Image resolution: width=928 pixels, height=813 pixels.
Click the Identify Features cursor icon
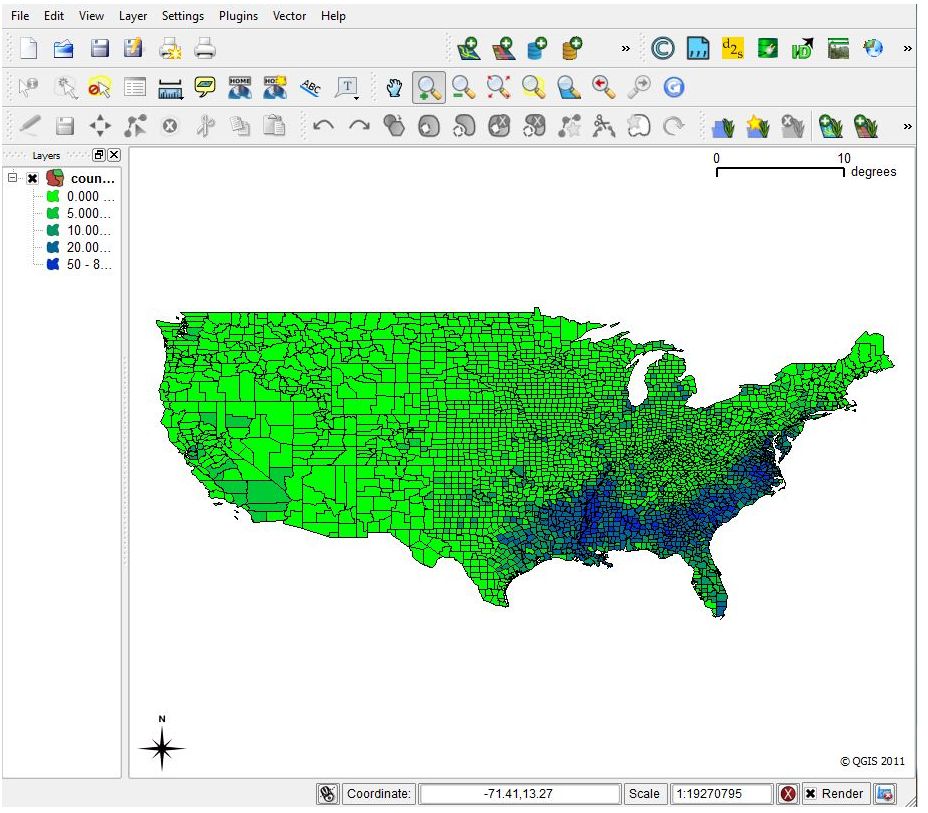click(x=28, y=88)
